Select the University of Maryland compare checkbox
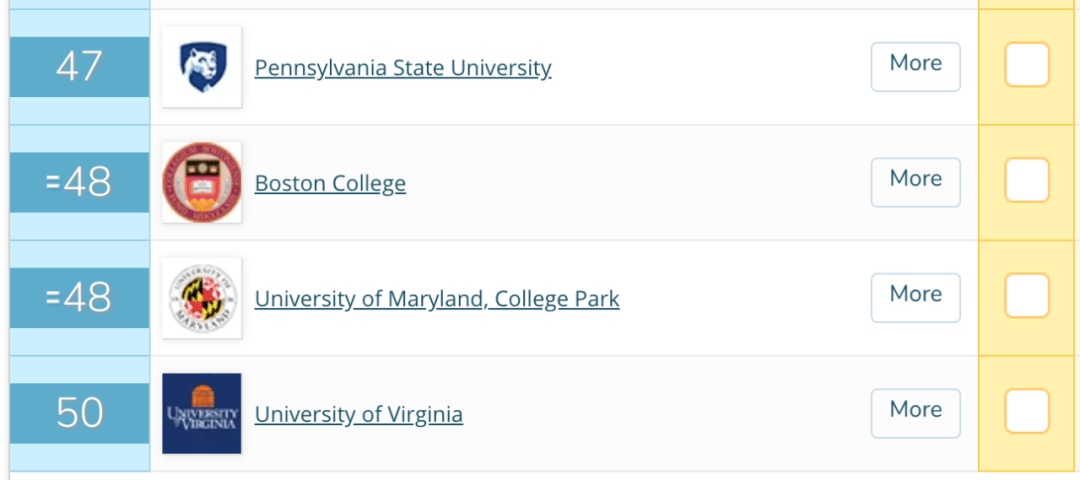Screen dimensions: 1080x480 (x=1026, y=297)
